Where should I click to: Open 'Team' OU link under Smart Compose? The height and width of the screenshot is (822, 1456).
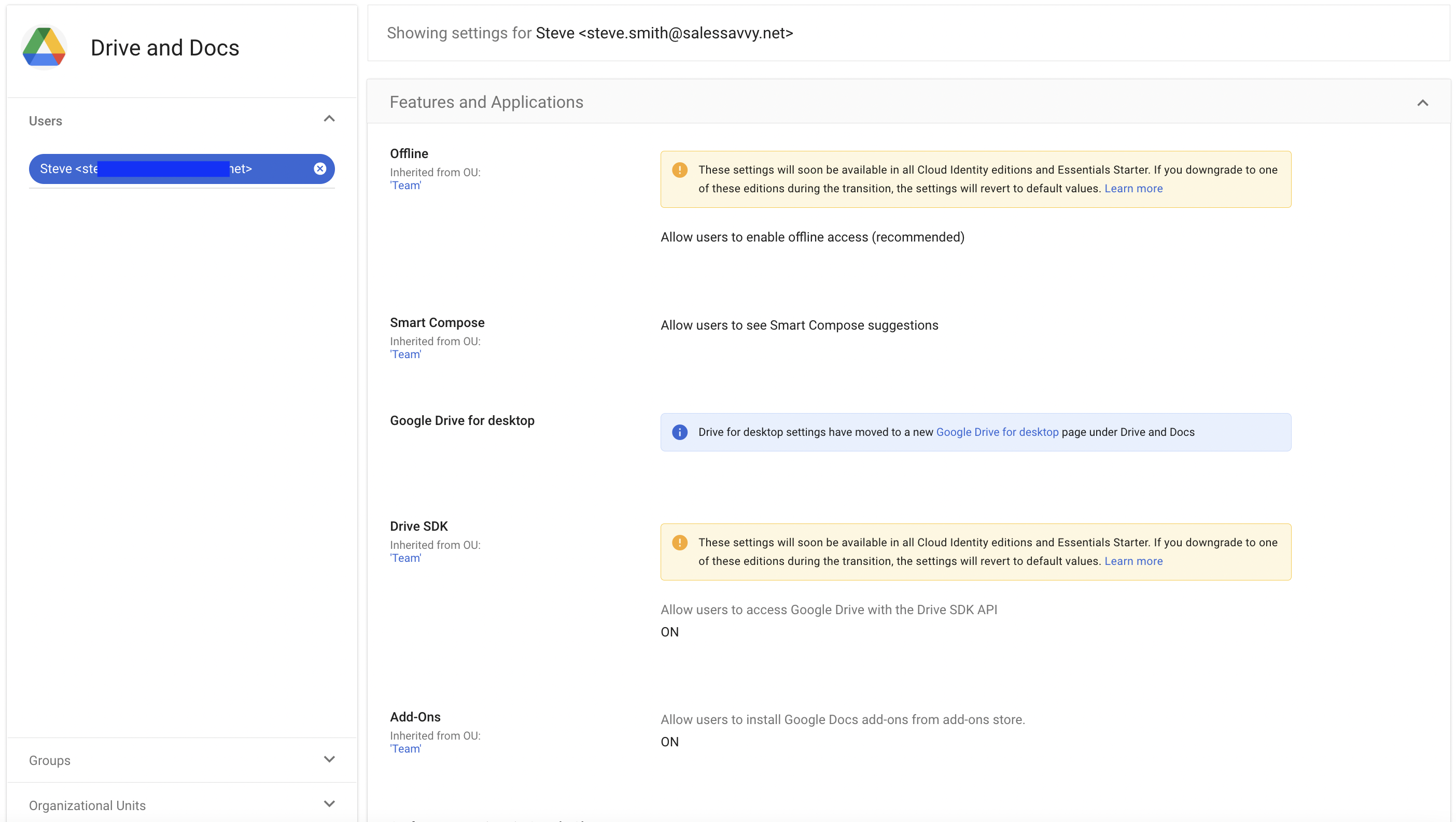click(x=405, y=355)
